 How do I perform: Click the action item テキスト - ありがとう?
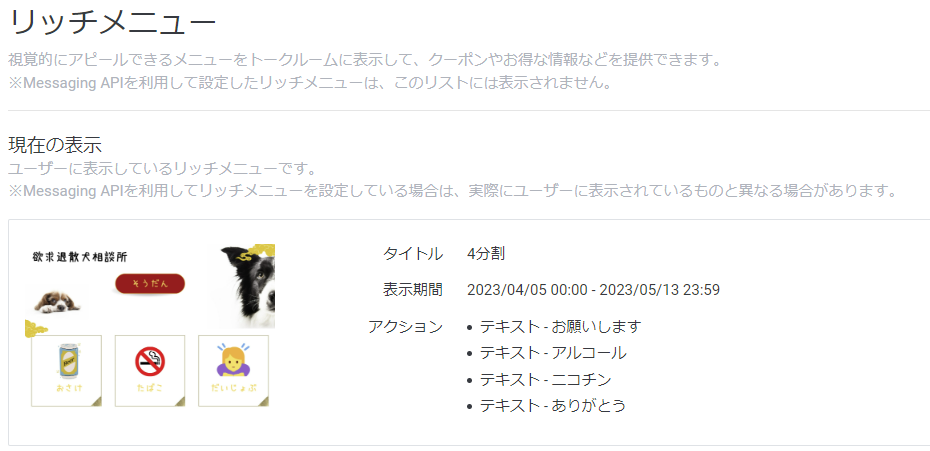[553, 406]
